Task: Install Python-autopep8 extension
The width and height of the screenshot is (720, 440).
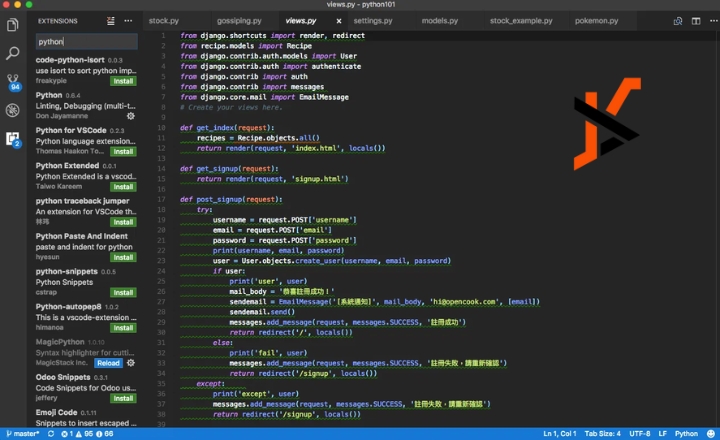Action: click(123, 328)
